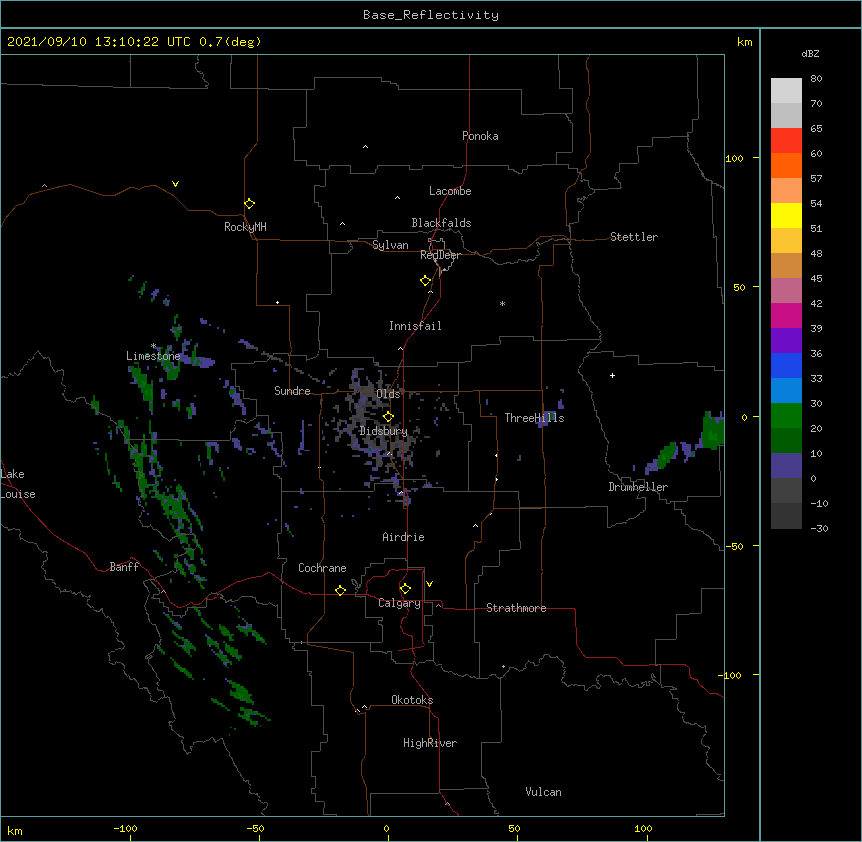The height and width of the screenshot is (842, 862).
Task: Select the bright green 20-30 dBZ swatch
Action: pyautogui.click(x=786, y=416)
